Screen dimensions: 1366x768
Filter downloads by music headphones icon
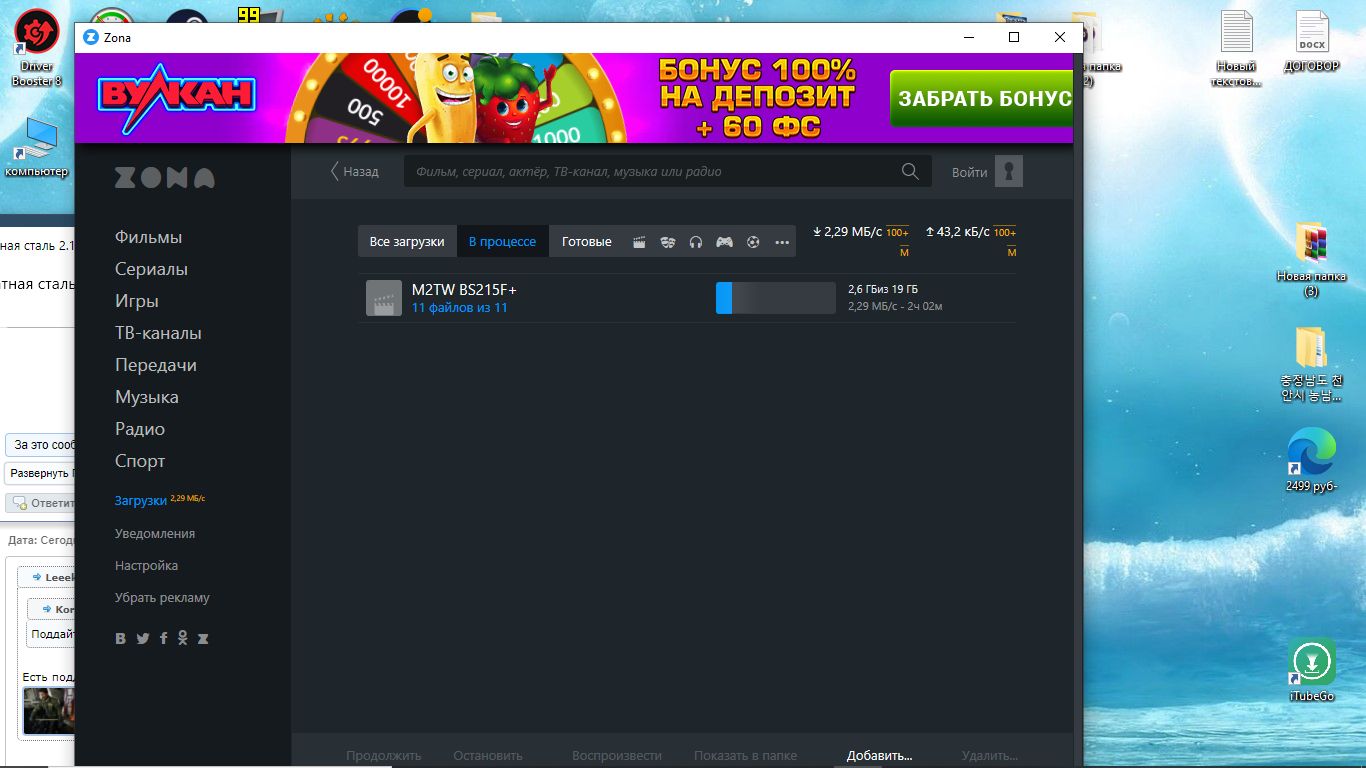click(x=696, y=242)
